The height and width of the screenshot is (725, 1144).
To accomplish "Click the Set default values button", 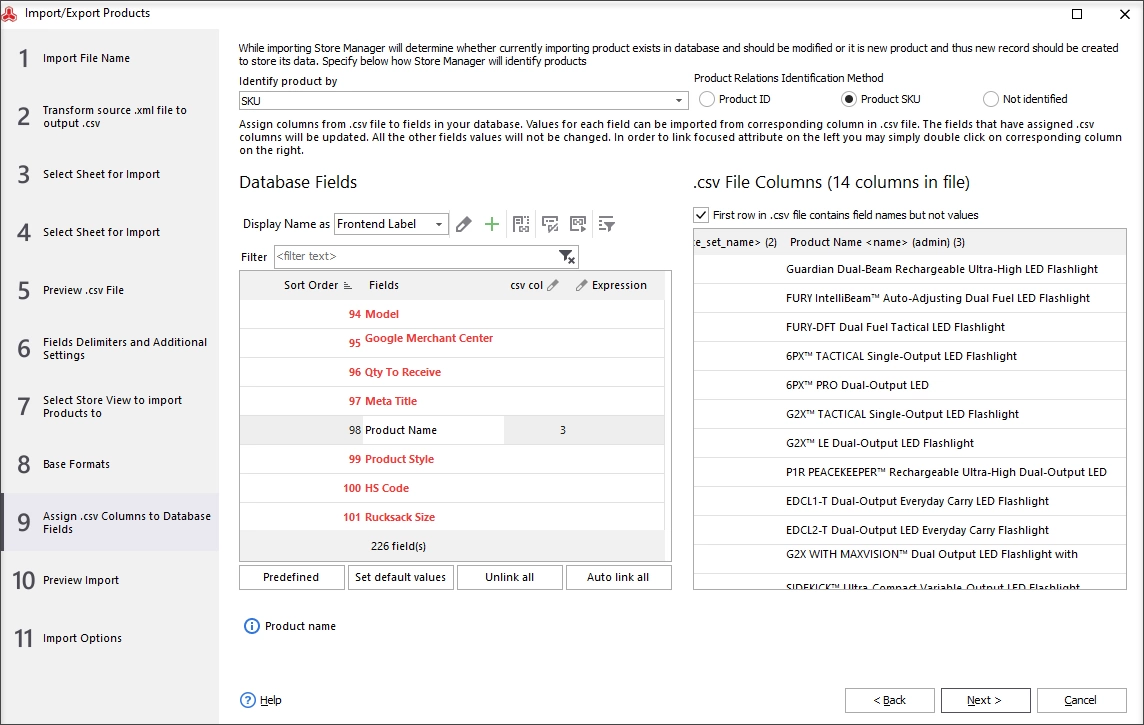I will click(401, 577).
